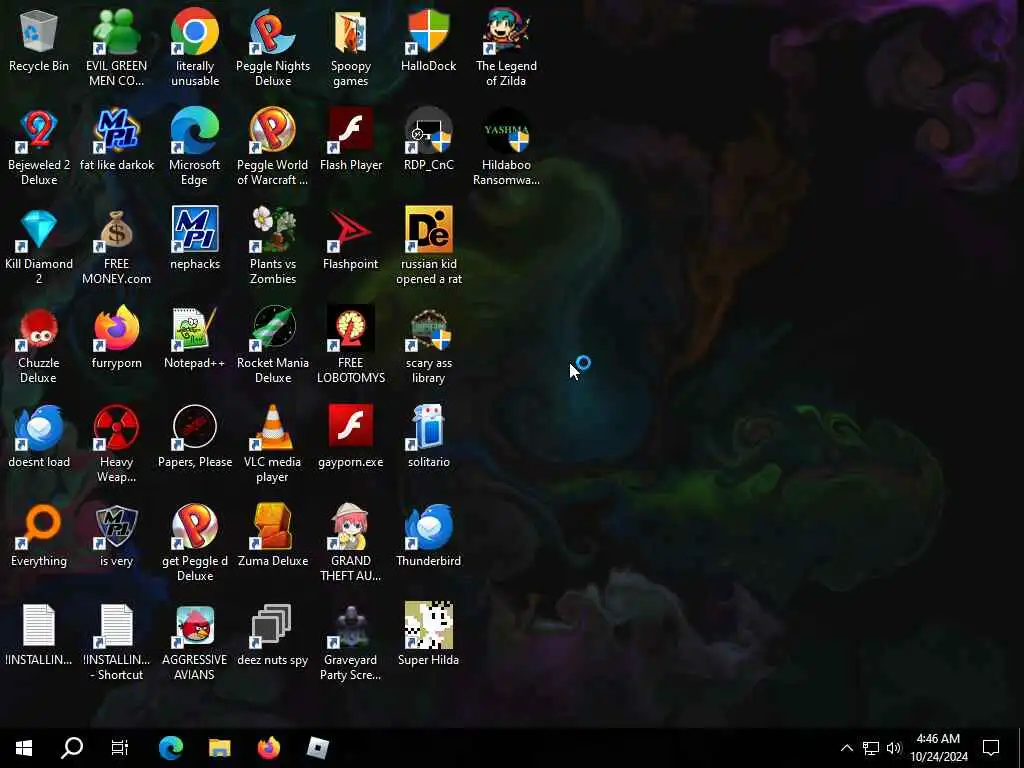1024x768 pixels.
Task: Click the Graveyard Party Scre... icon
Action: pyautogui.click(x=351, y=642)
